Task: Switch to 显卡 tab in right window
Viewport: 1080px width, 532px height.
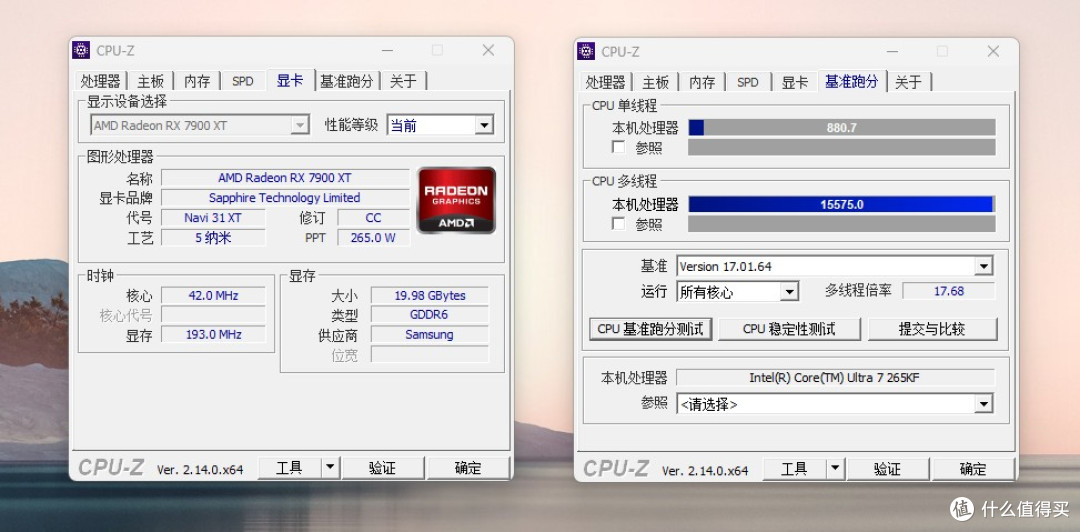Action: point(794,82)
